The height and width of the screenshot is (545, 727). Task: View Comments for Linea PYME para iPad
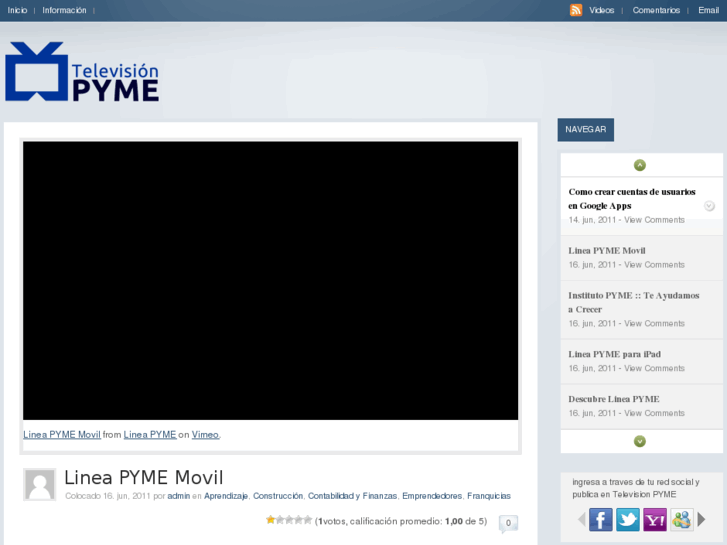pyautogui.click(x=654, y=368)
